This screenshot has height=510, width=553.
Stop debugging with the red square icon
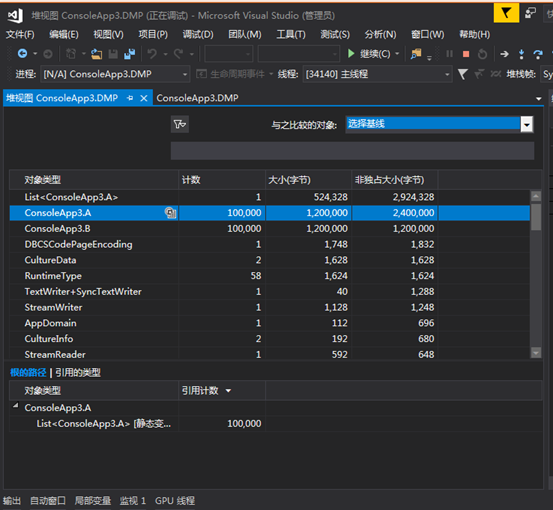coord(466,54)
